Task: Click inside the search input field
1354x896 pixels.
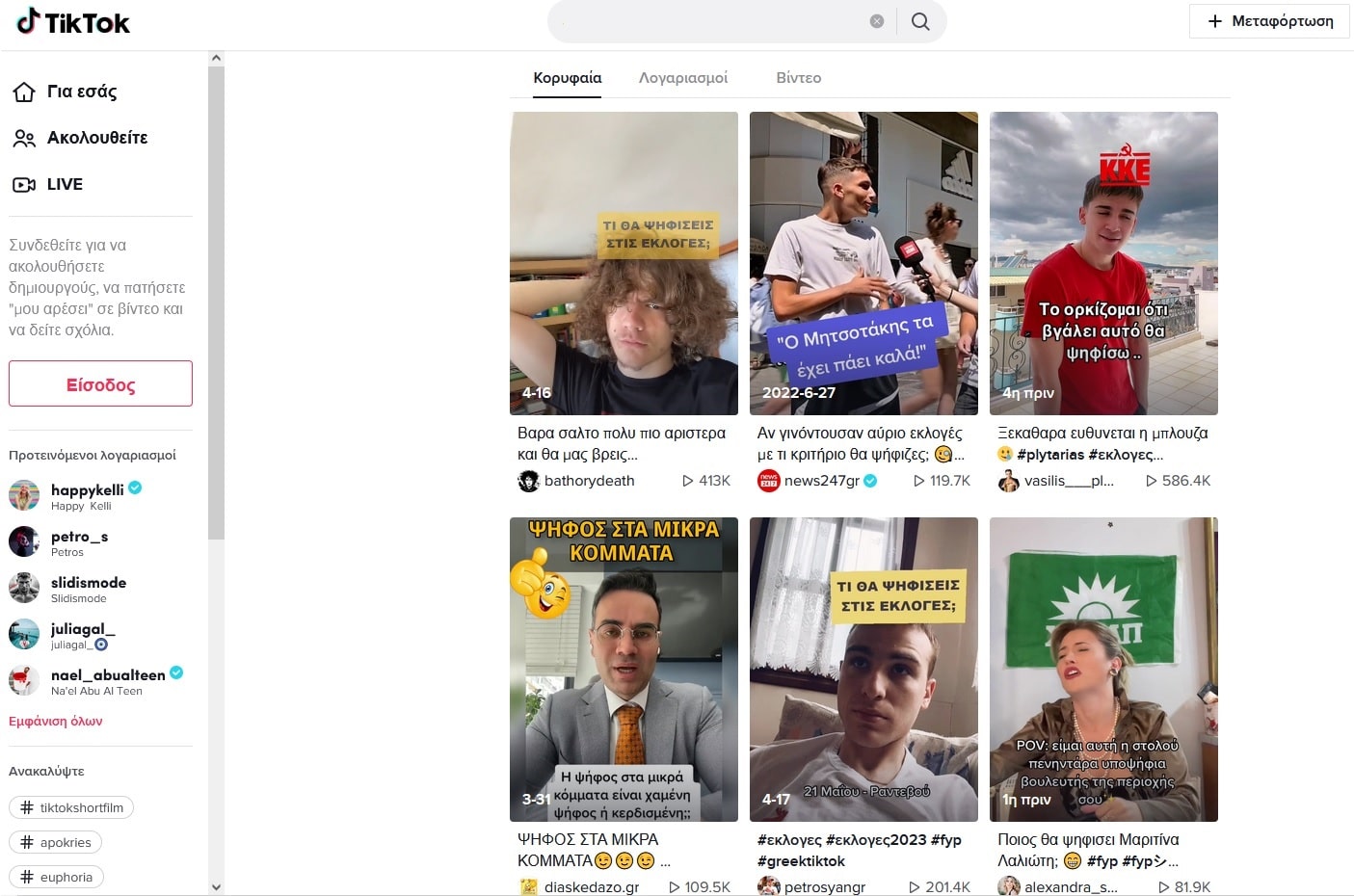Action: coord(713,21)
